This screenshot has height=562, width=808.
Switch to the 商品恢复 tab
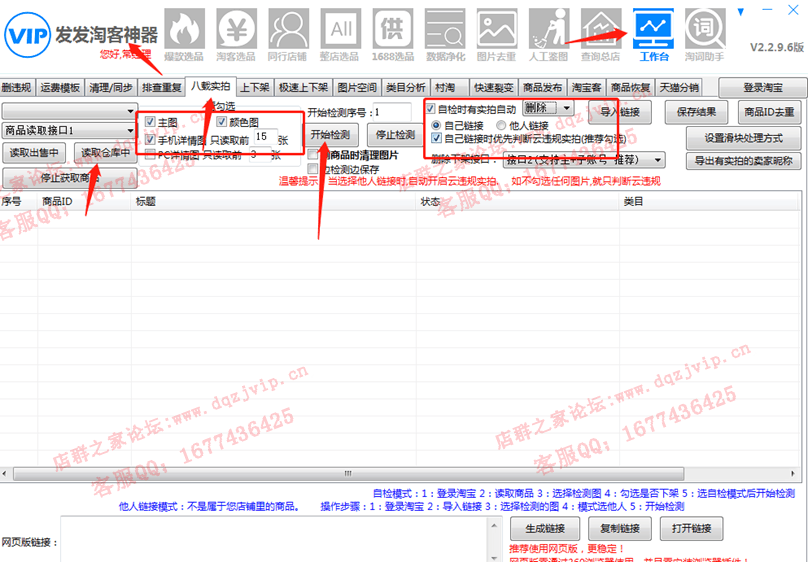click(x=630, y=88)
